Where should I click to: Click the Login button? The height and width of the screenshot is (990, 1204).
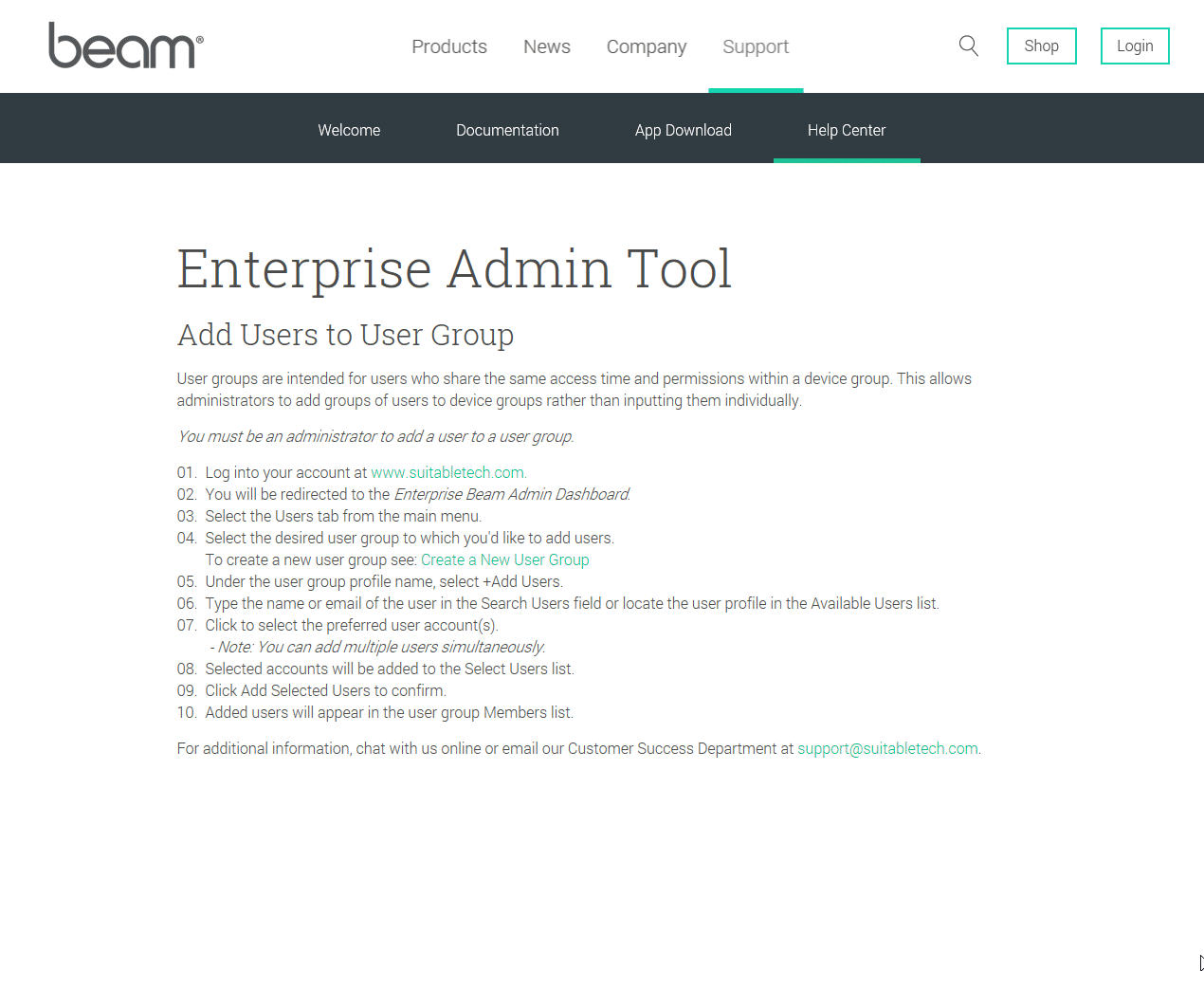point(1135,46)
